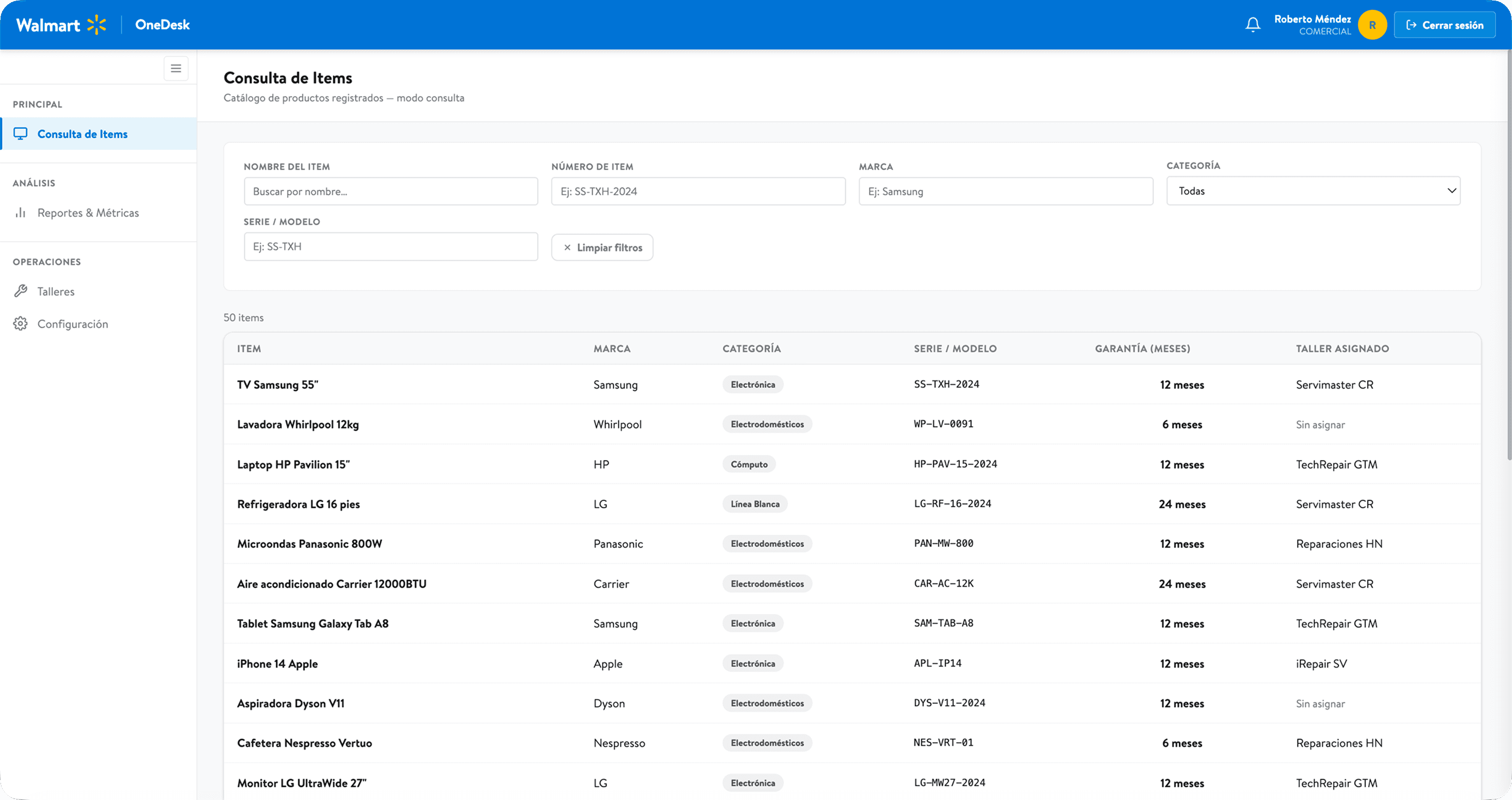1512x800 pixels.
Task: Focus the Serie / Modelo input field
Action: coord(391,247)
